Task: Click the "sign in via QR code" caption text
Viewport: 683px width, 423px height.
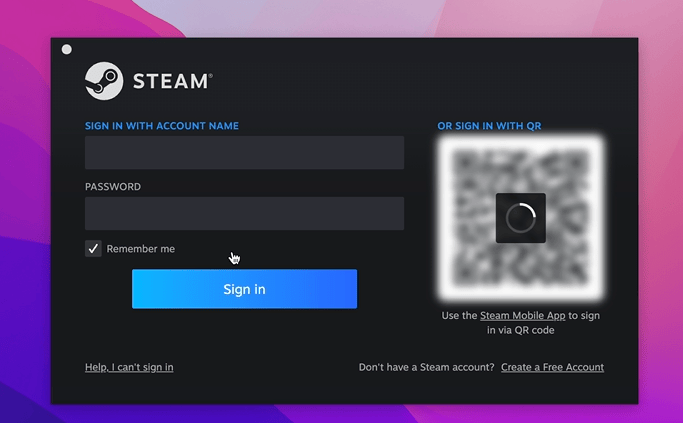Action: point(520,330)
